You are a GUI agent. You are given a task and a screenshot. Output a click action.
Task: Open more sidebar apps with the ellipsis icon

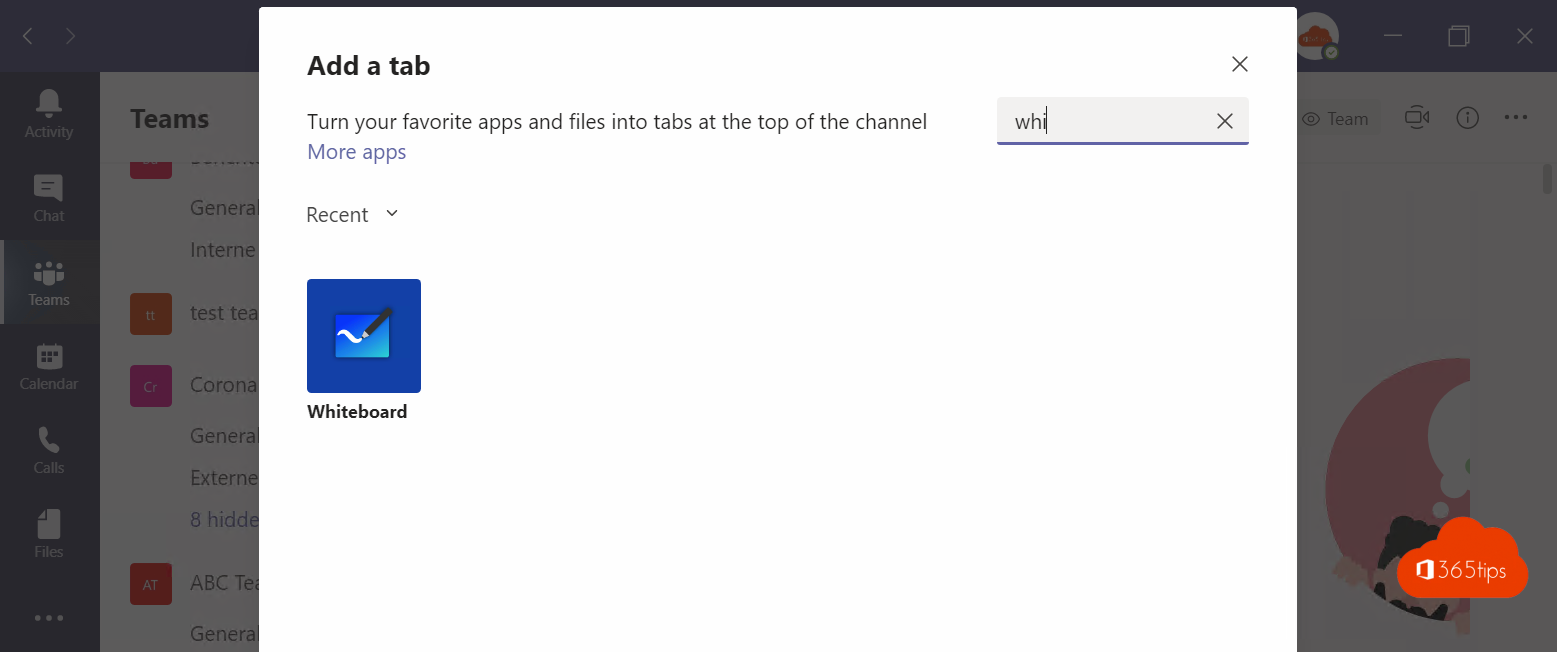coord(48,618)
